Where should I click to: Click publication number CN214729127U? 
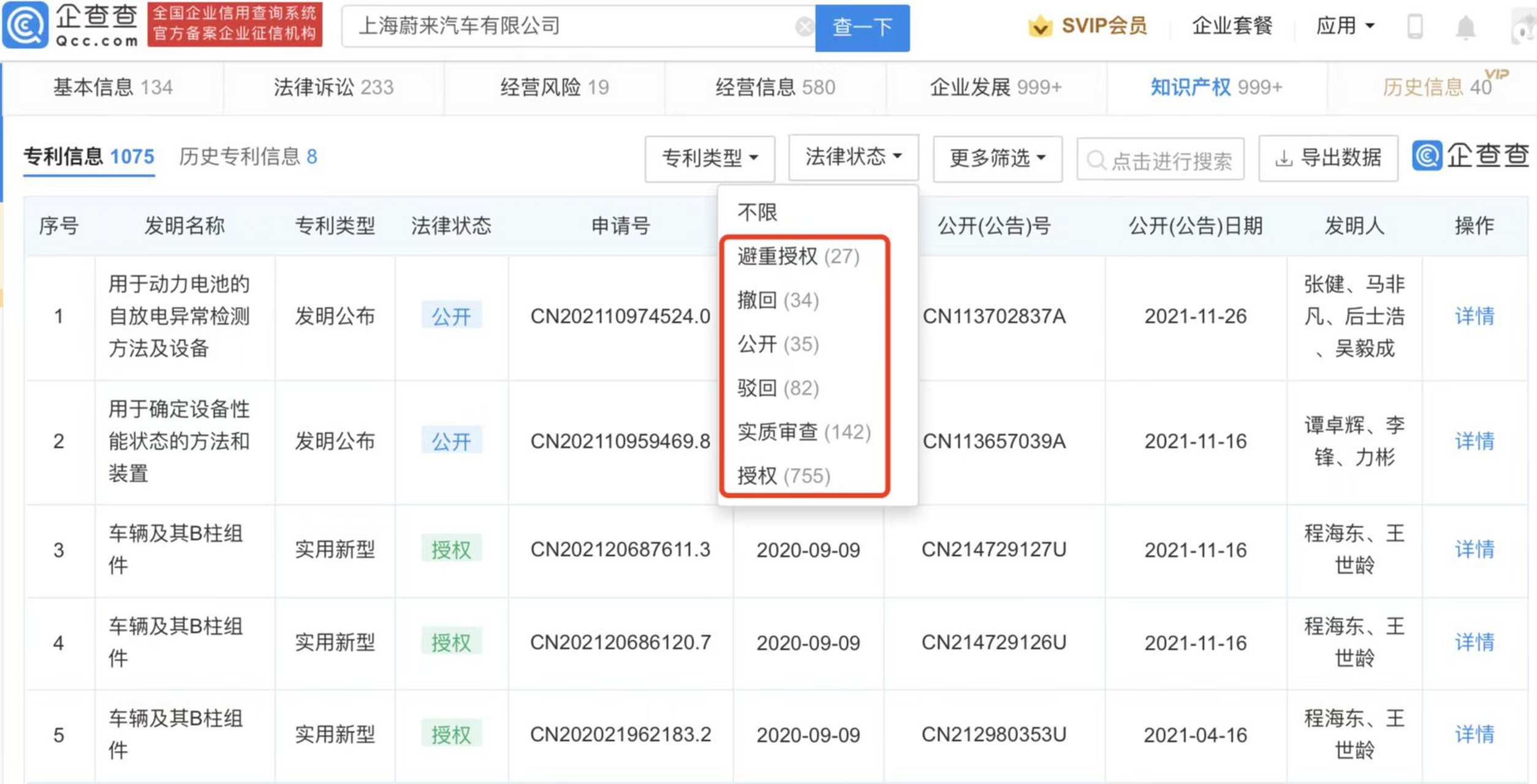click(994, 550)
